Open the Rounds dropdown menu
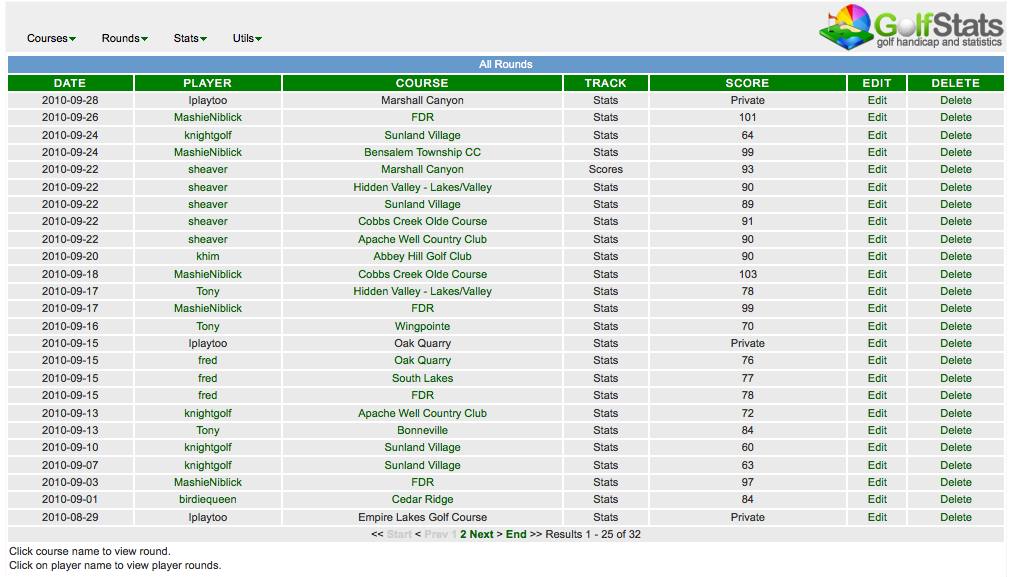1009x577 pixels. click(x=124, y=39)
